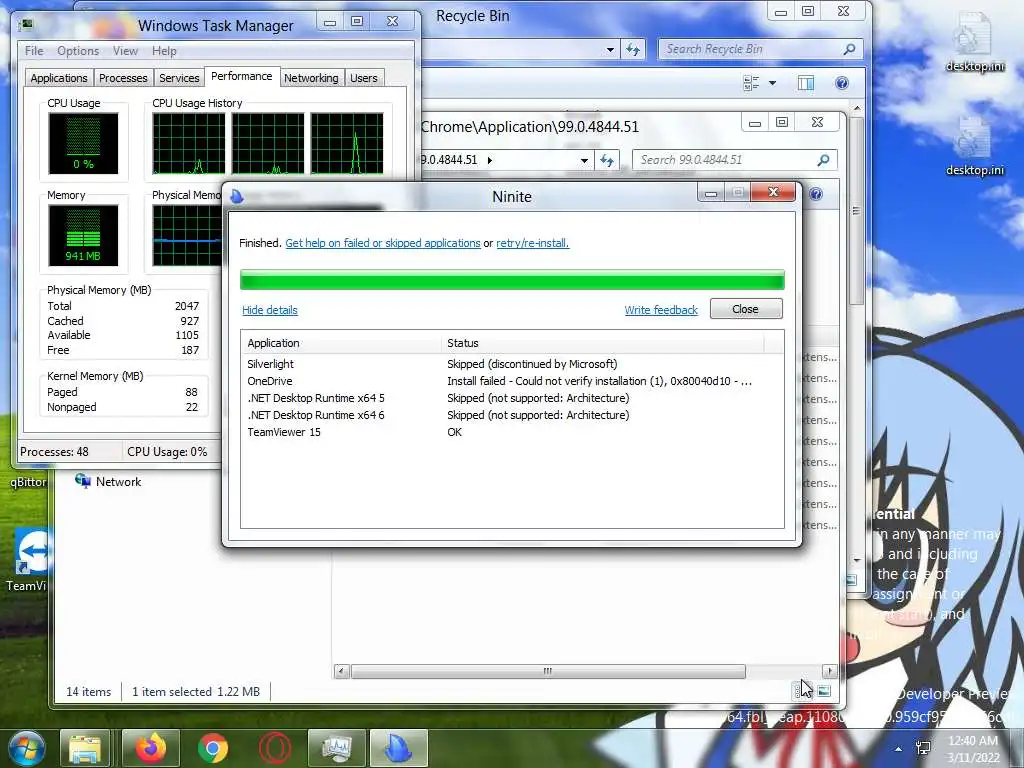
Task: Click horizontal scrollbar thumb in file window
Action: [548, 671]
